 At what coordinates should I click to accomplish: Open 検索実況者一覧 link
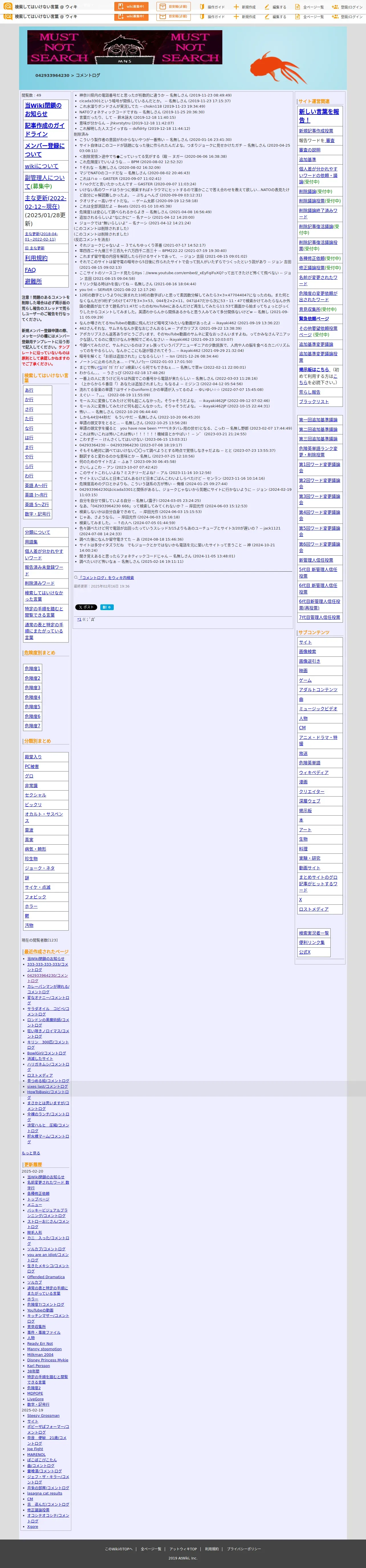click(314, 933)
